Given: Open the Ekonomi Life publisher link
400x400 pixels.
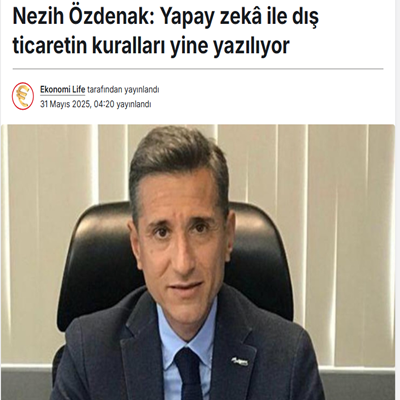Looking at the screenshot, I should pos(63,89).
